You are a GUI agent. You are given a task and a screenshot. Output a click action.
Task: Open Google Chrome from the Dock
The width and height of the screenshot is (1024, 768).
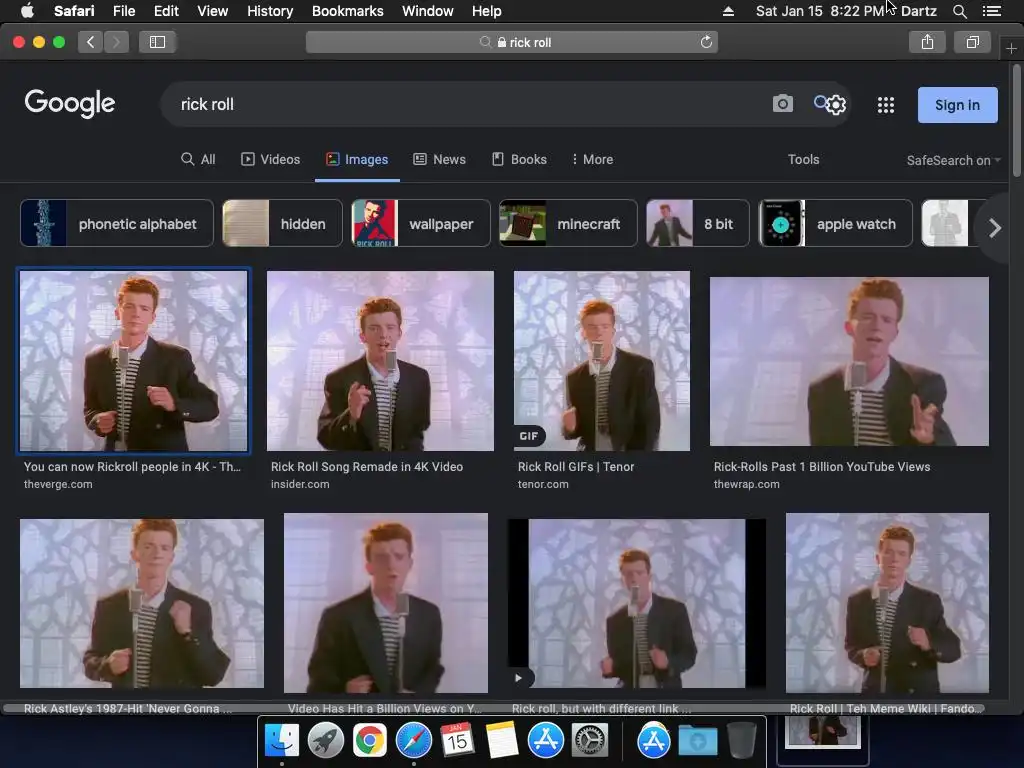tap(370, 740)
